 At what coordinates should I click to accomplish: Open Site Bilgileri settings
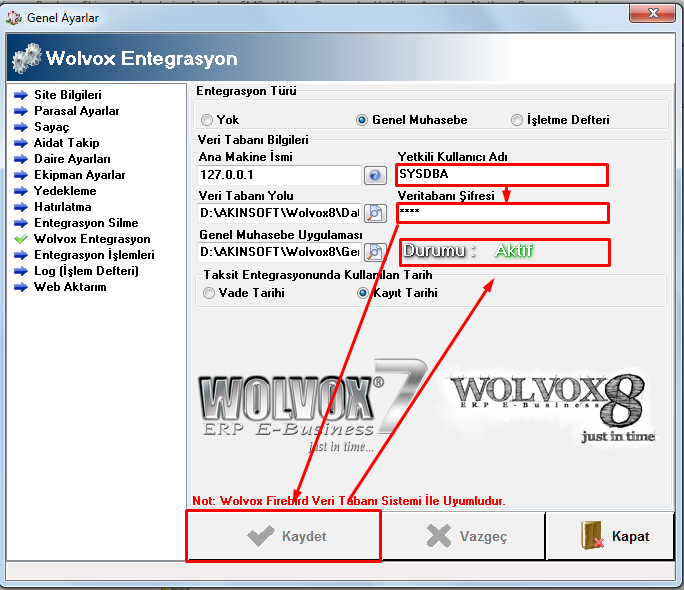coord(68,95)
